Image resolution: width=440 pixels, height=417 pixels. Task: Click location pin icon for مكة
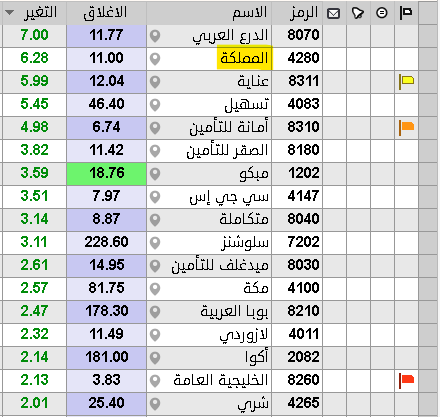point(155,289)
